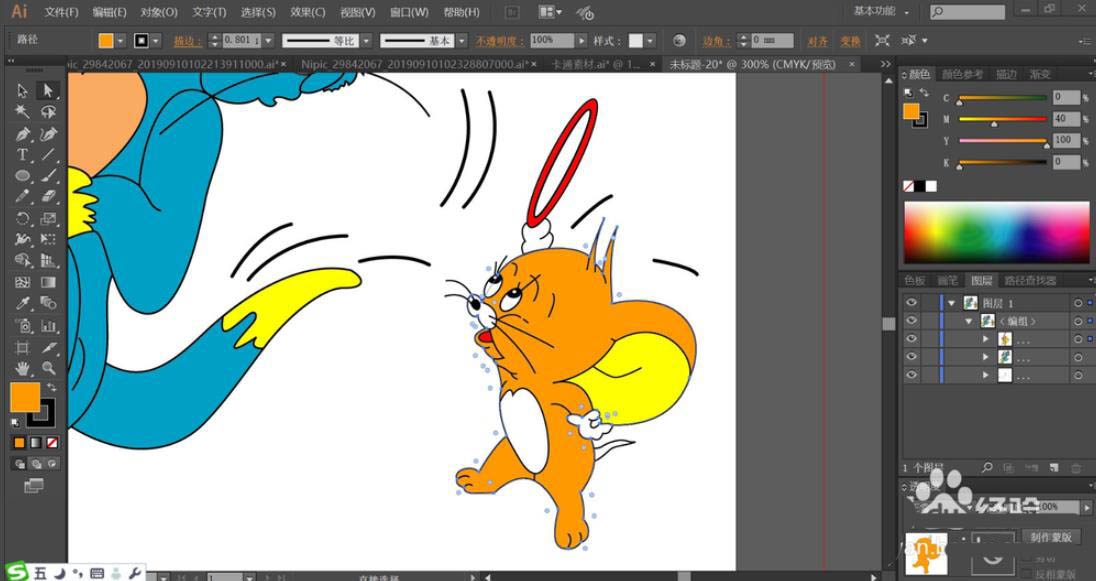1096x581 pixels.
Task: Click the locate object icon in Layers panel
Action: pyautogui.click(x=987, y=467)
